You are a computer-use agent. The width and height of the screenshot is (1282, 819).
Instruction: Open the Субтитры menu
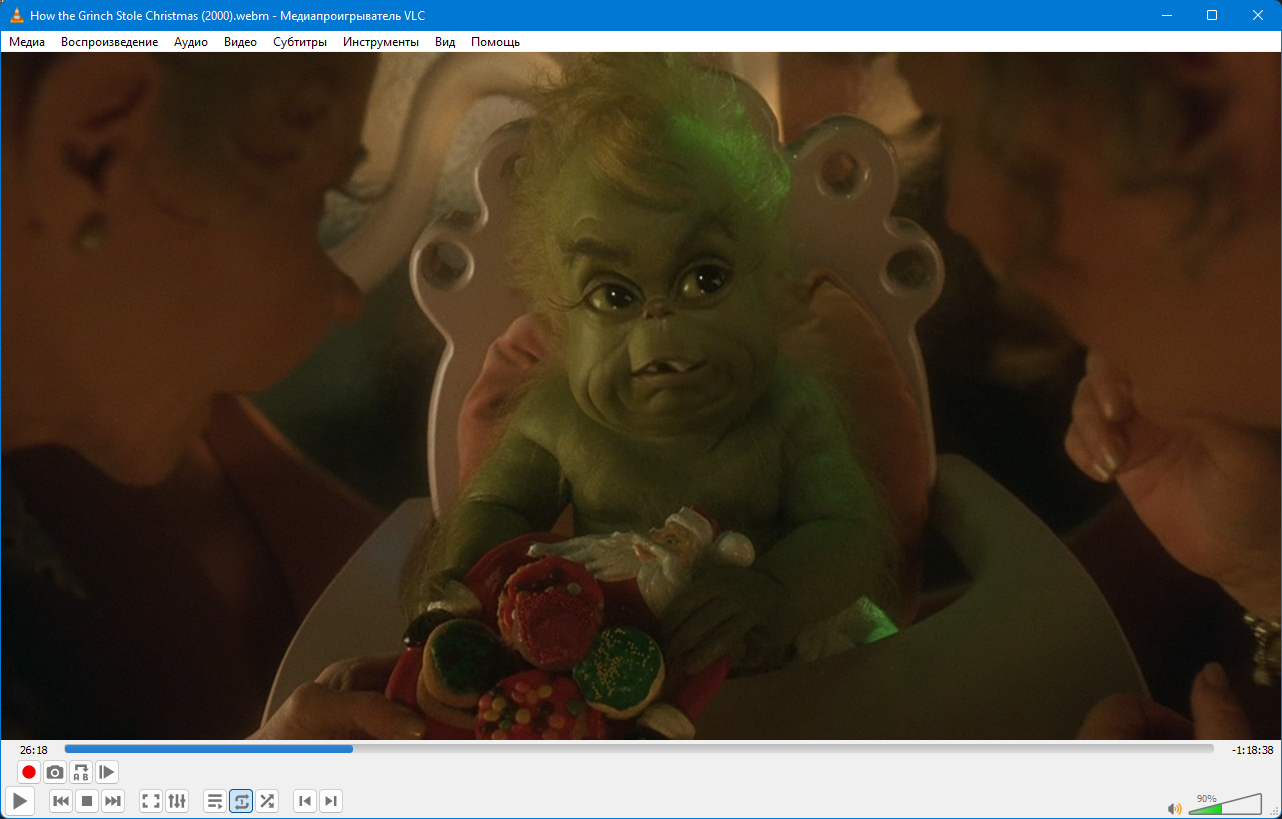(x=300, y=42)
